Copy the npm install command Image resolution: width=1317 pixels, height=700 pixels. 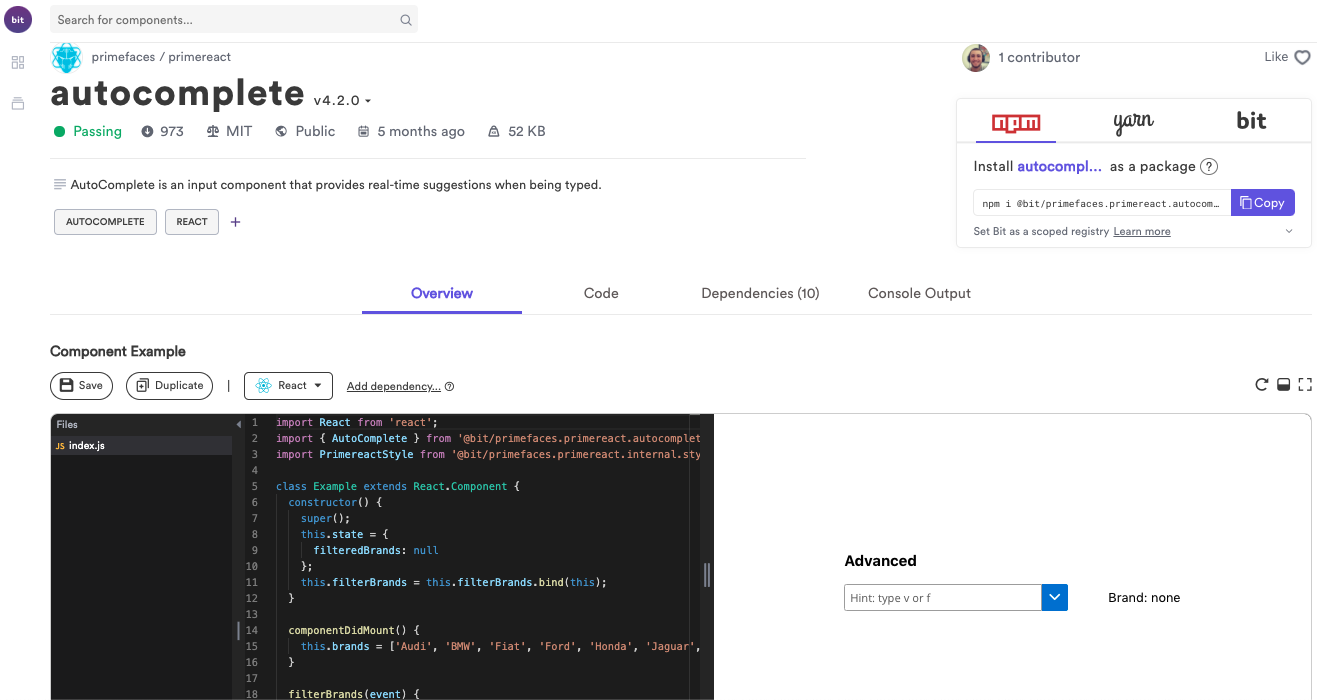(x=1262, y=202)
